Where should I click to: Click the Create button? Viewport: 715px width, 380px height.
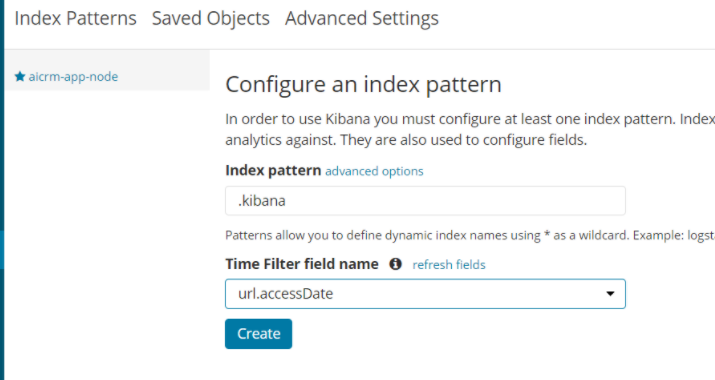point(258,334)
